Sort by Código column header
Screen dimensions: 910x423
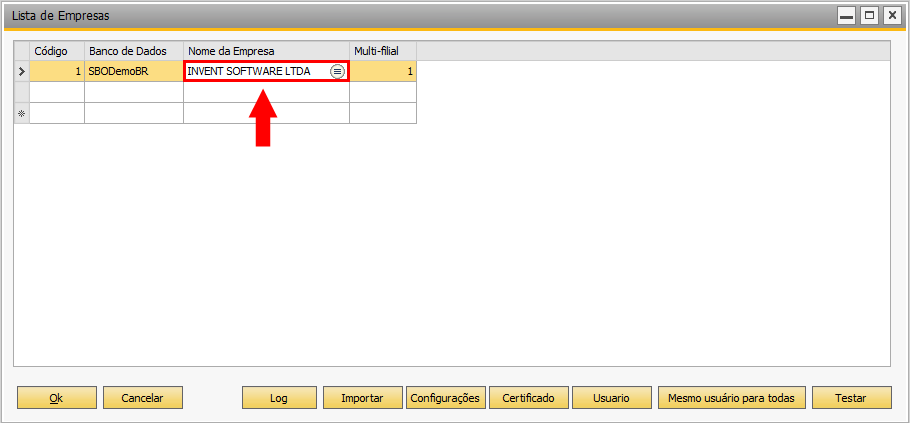click(x=57, y=51)
